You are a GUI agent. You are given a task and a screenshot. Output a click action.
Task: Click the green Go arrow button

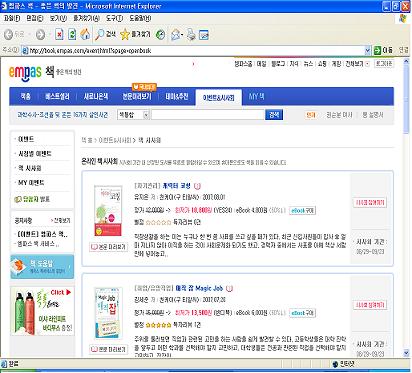point(377,50)
